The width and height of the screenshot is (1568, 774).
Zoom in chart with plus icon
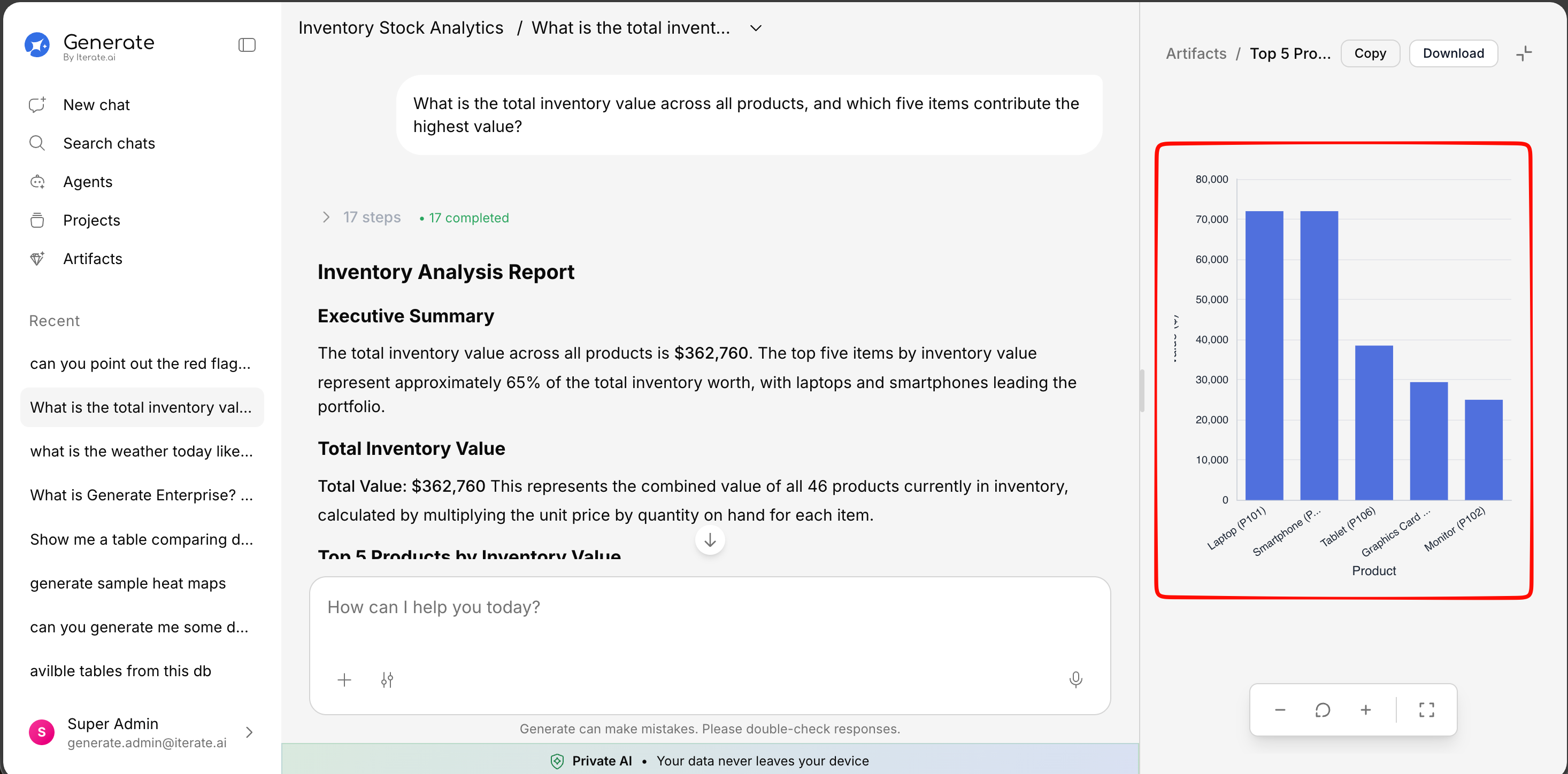tap(1365, 709)
